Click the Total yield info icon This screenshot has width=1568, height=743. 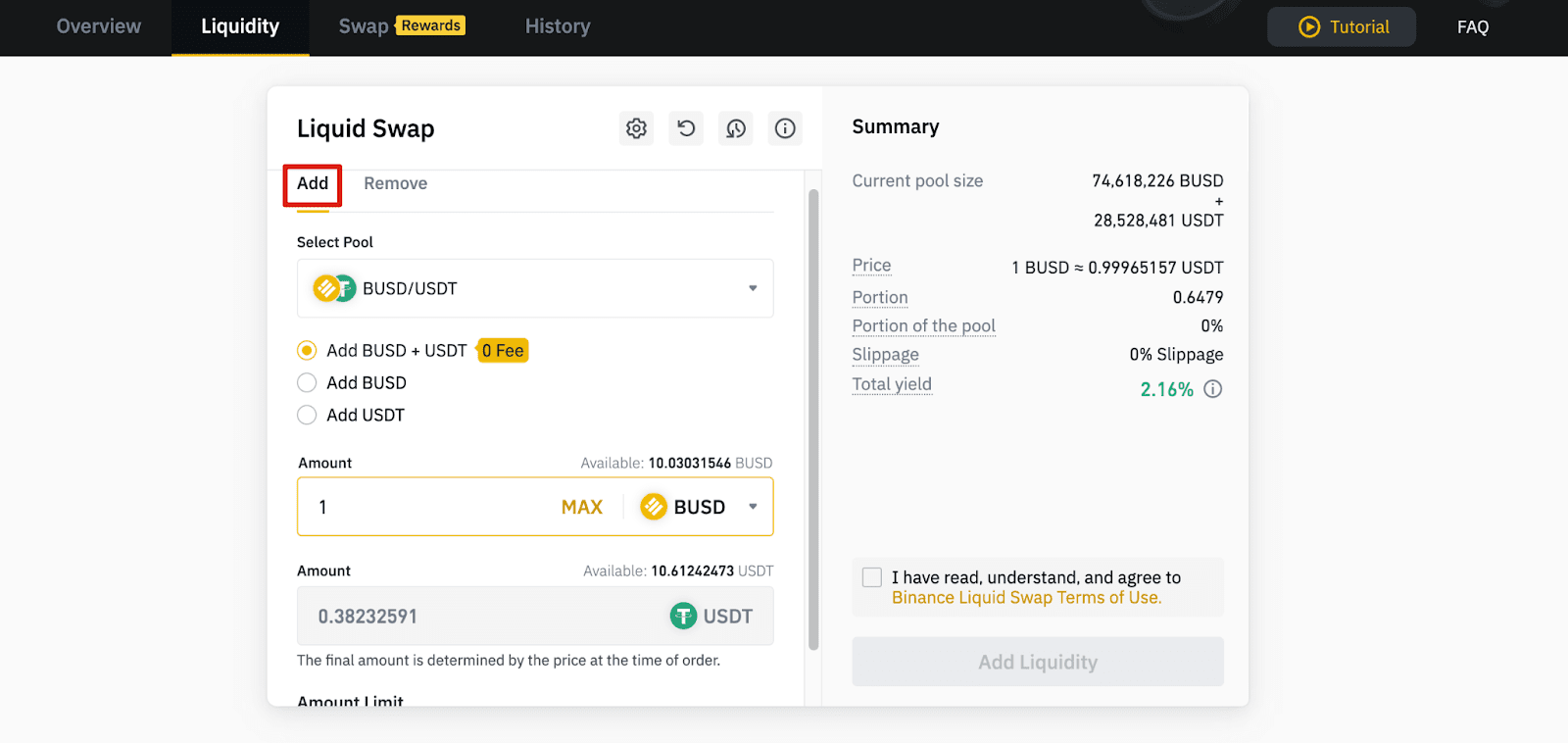[x=1213, y=389]
